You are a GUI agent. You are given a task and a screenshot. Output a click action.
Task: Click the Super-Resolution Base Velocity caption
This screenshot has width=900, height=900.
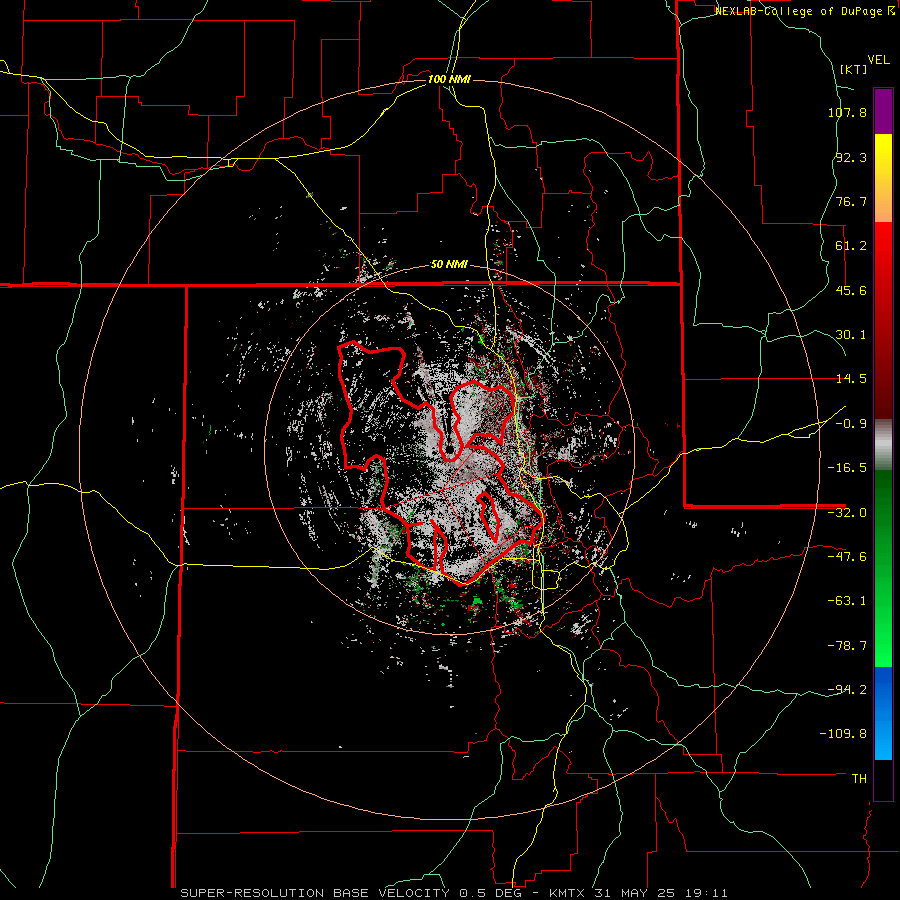pos(454,893)
